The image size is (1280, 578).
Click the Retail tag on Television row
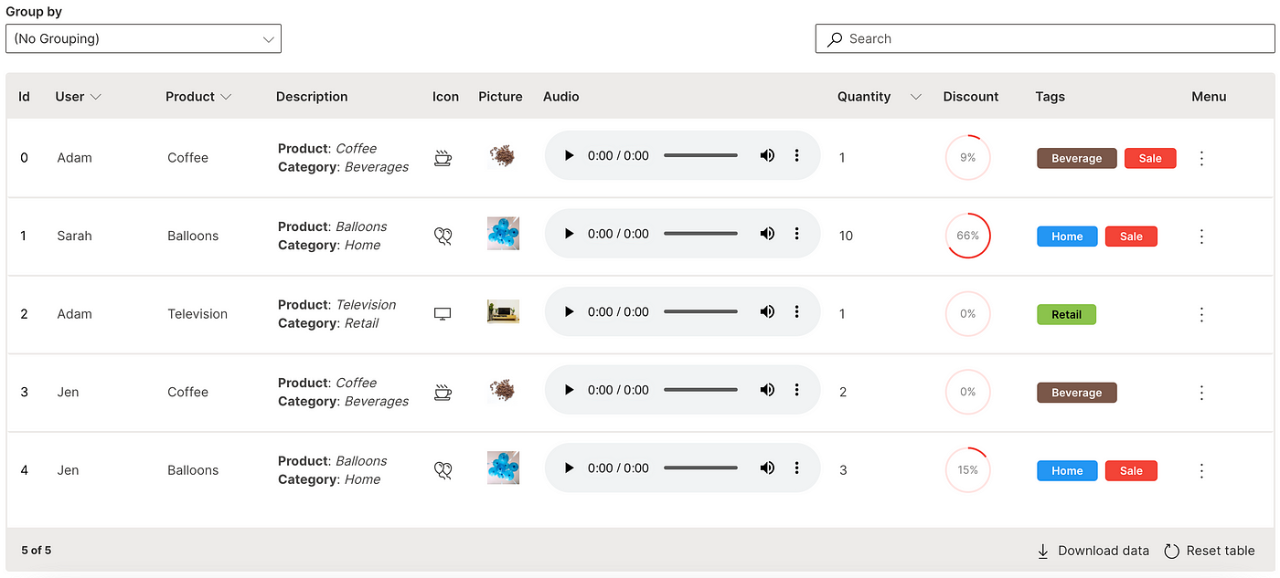pyautogui.click(x=1066, y=314)
